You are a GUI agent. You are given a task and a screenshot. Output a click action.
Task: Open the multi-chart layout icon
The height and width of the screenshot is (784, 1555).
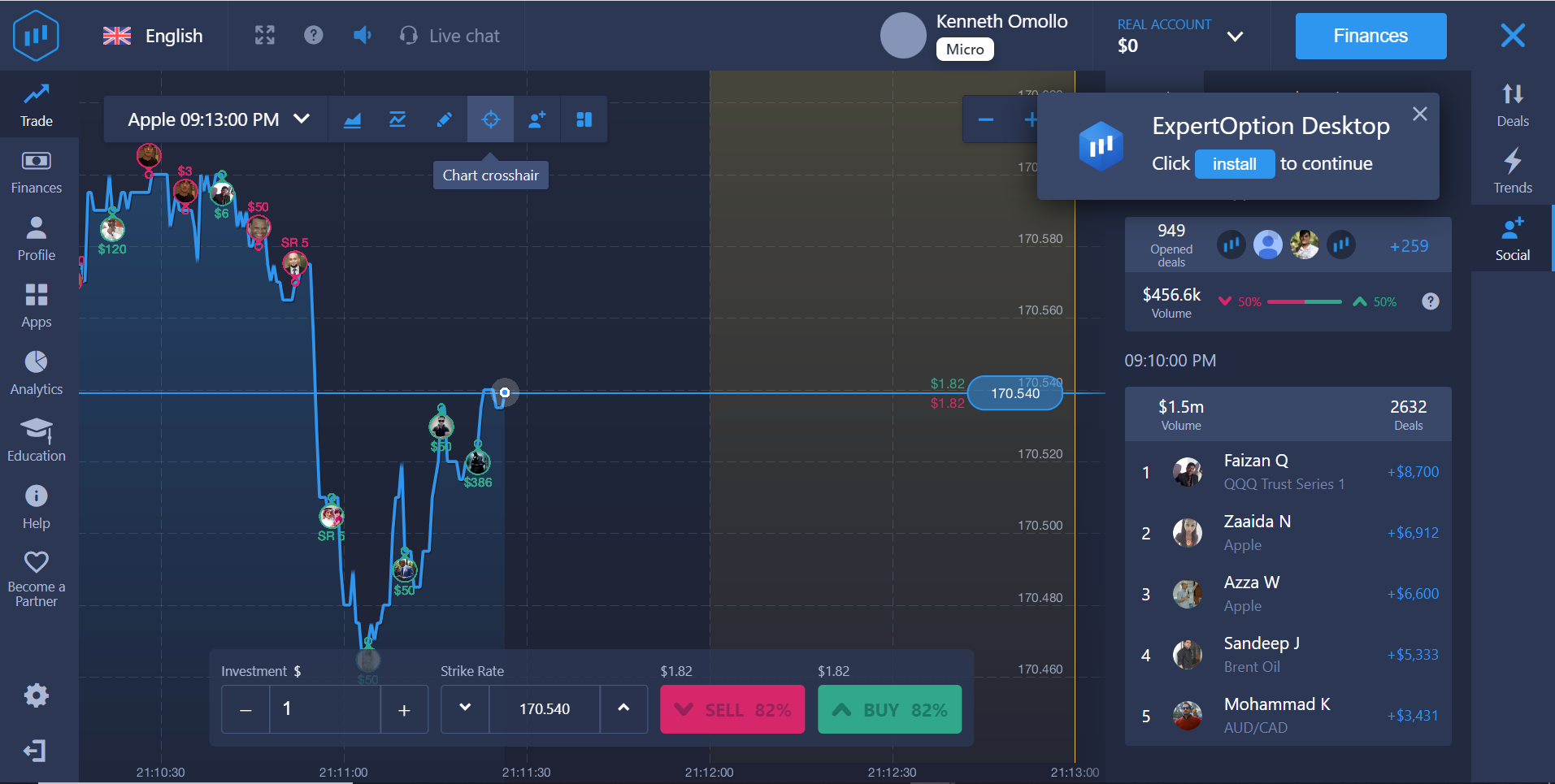584,119
